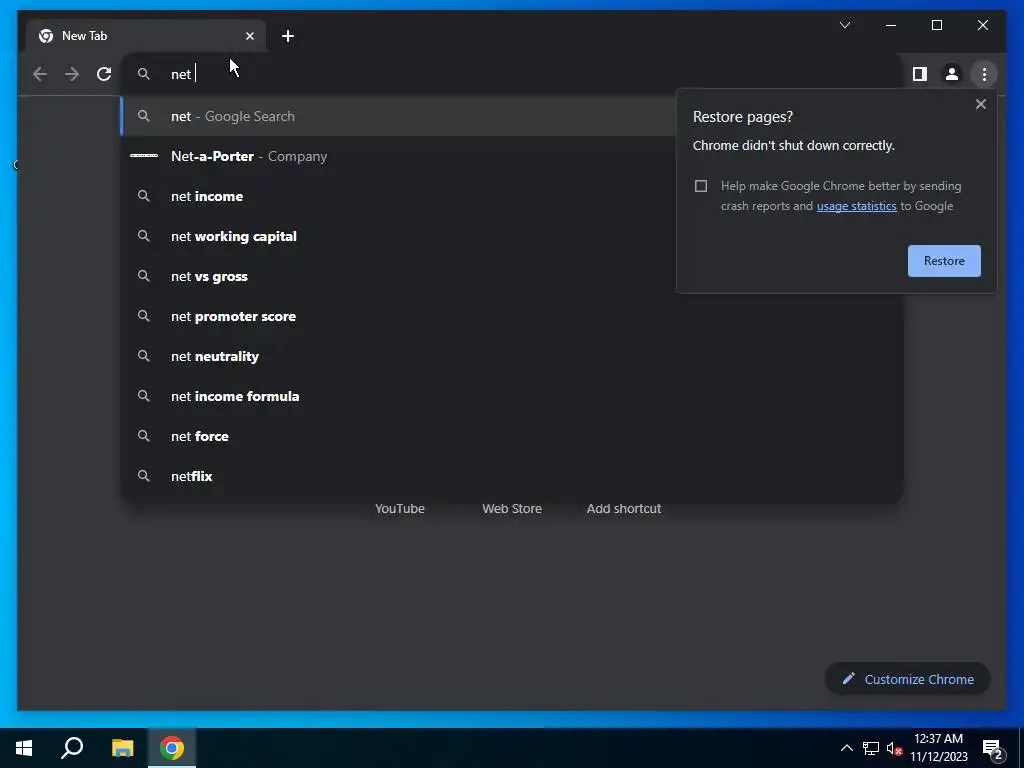Open the profile avatar icon

pos(952,74)
